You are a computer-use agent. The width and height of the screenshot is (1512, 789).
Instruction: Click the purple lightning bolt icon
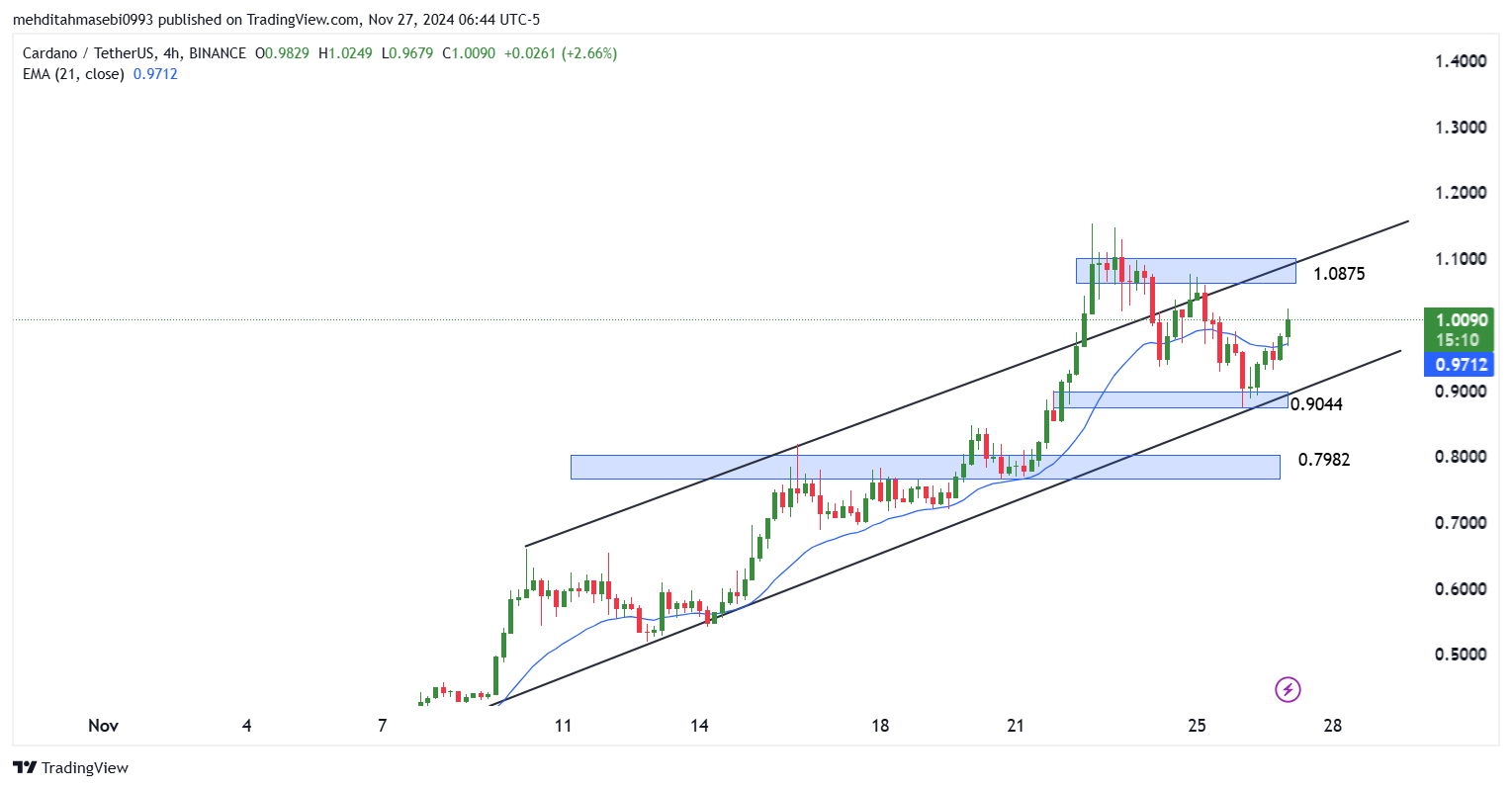pos(1288,689)
